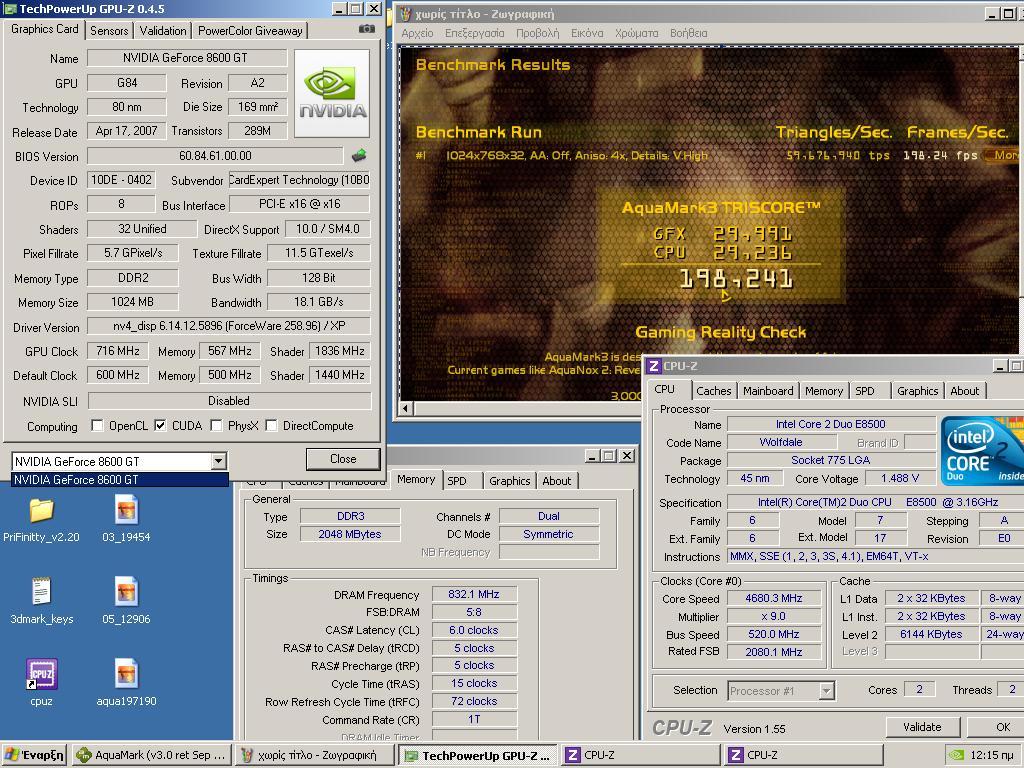Switch to Paint window taskbar button
1024x768 pixels.
315,755
